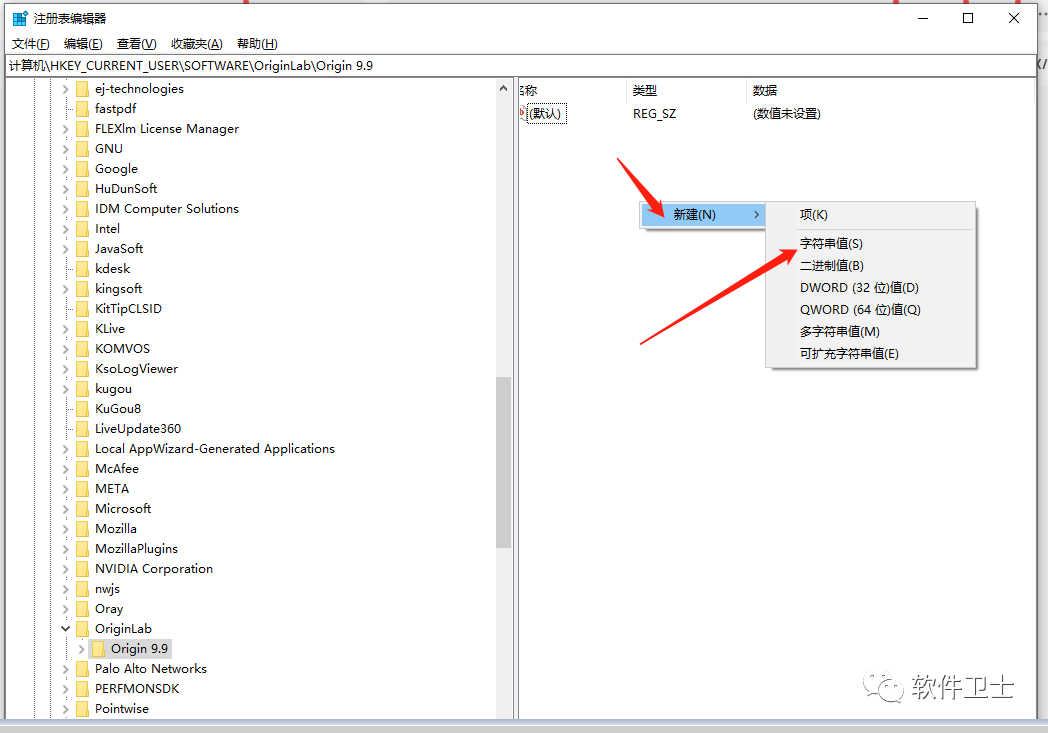
Task: Expand the Microsoft key
Action: [66, 509]
